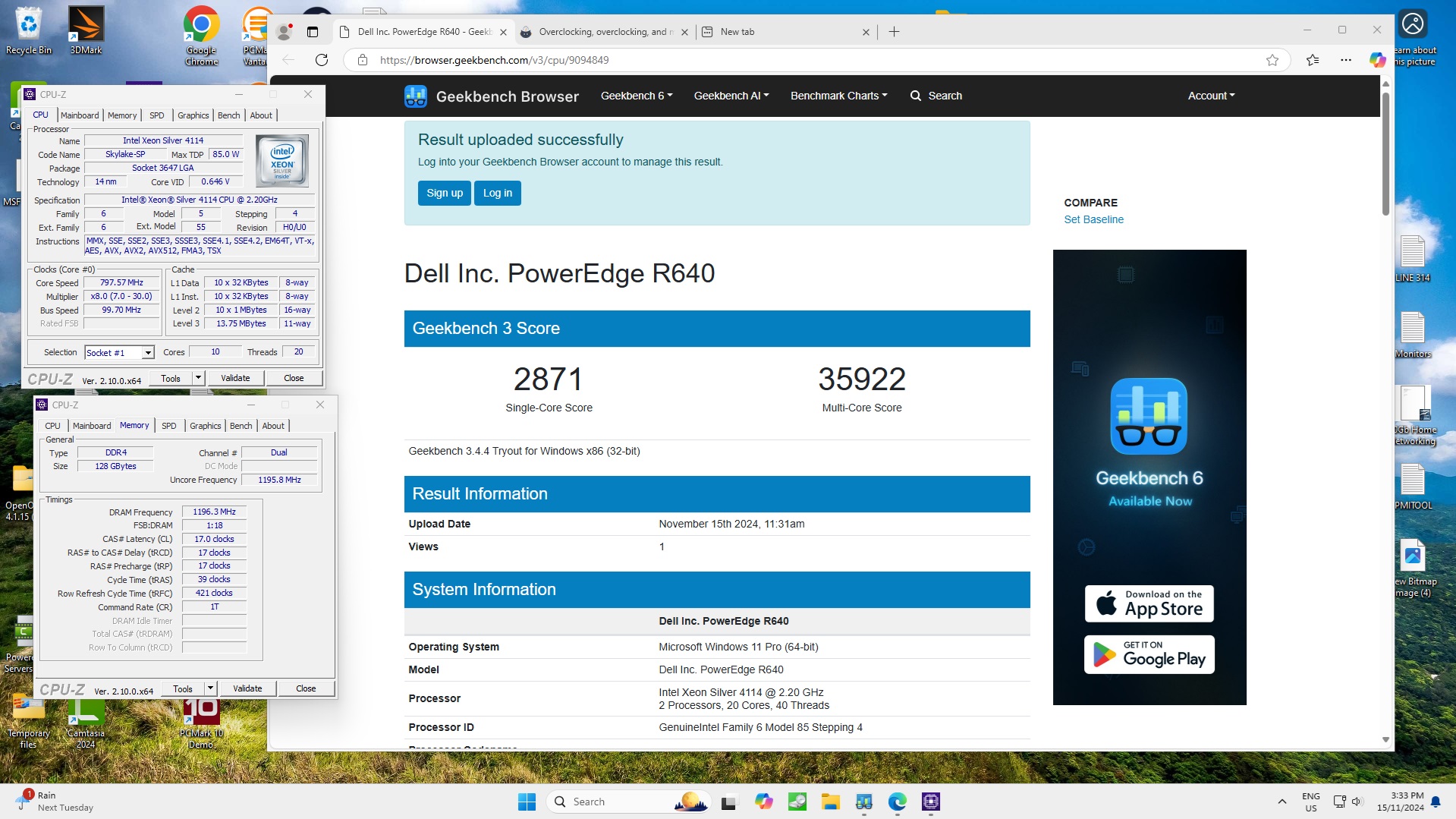Open the Edge tab actions menu icon
The height and width of the screenshot is (819, 1456).
pos(313,32)
